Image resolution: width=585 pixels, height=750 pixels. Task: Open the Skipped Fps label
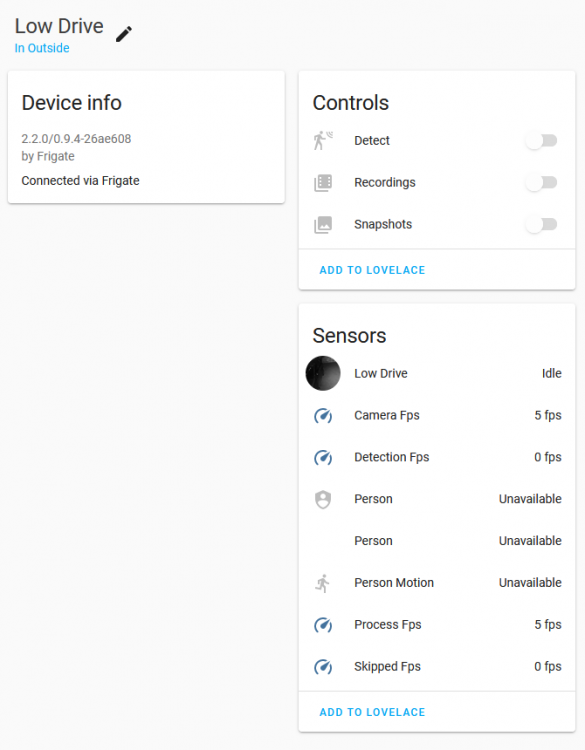[x=387, y=666]
